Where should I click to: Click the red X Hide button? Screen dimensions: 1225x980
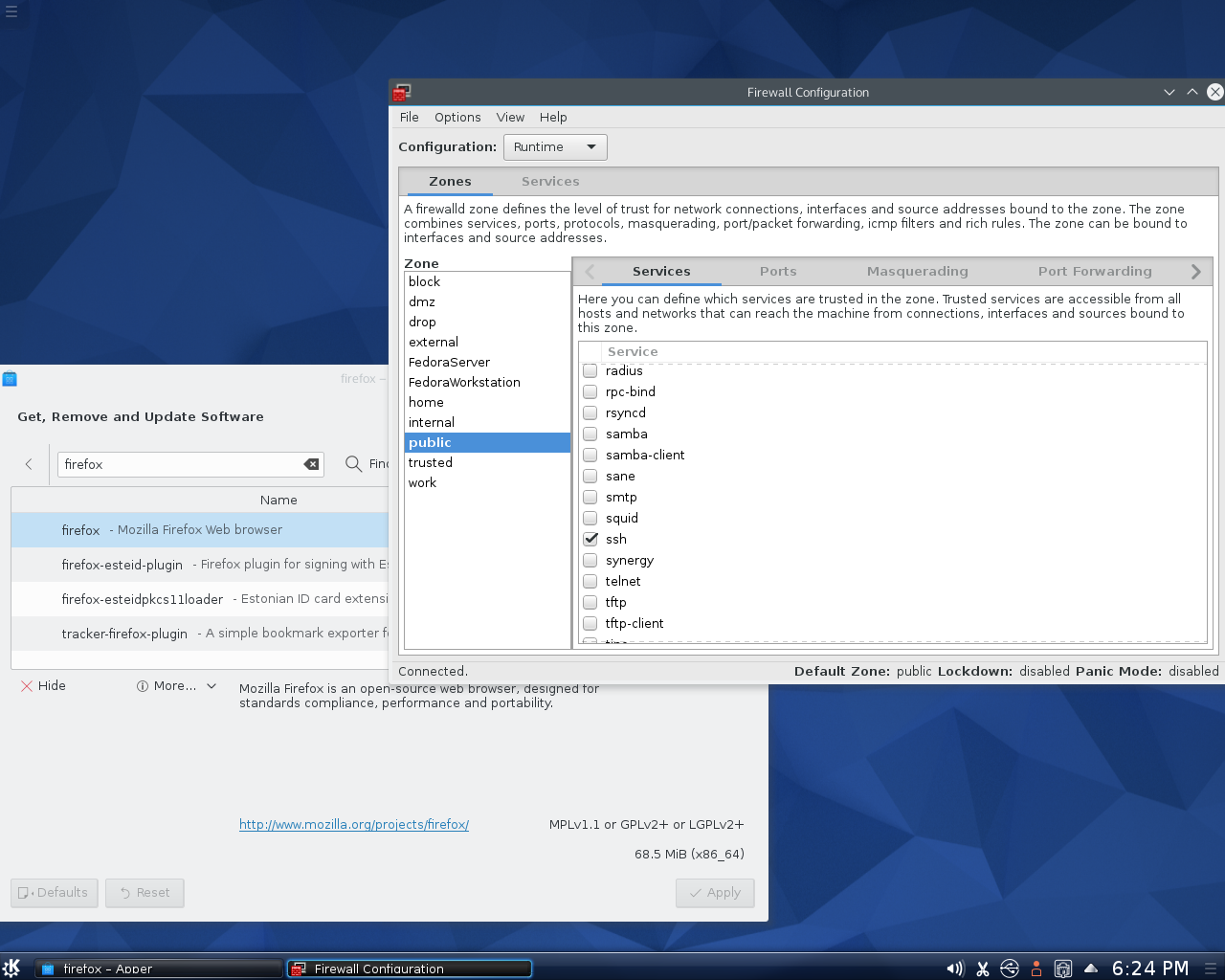coord(43,685)
